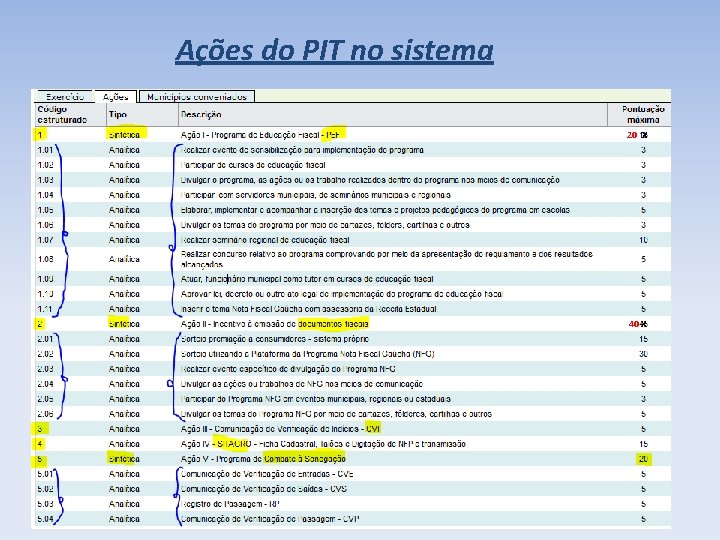This screenshot has width=720, height=540.
Task: Open the Exercício tab
Action: tap(65, 96)
